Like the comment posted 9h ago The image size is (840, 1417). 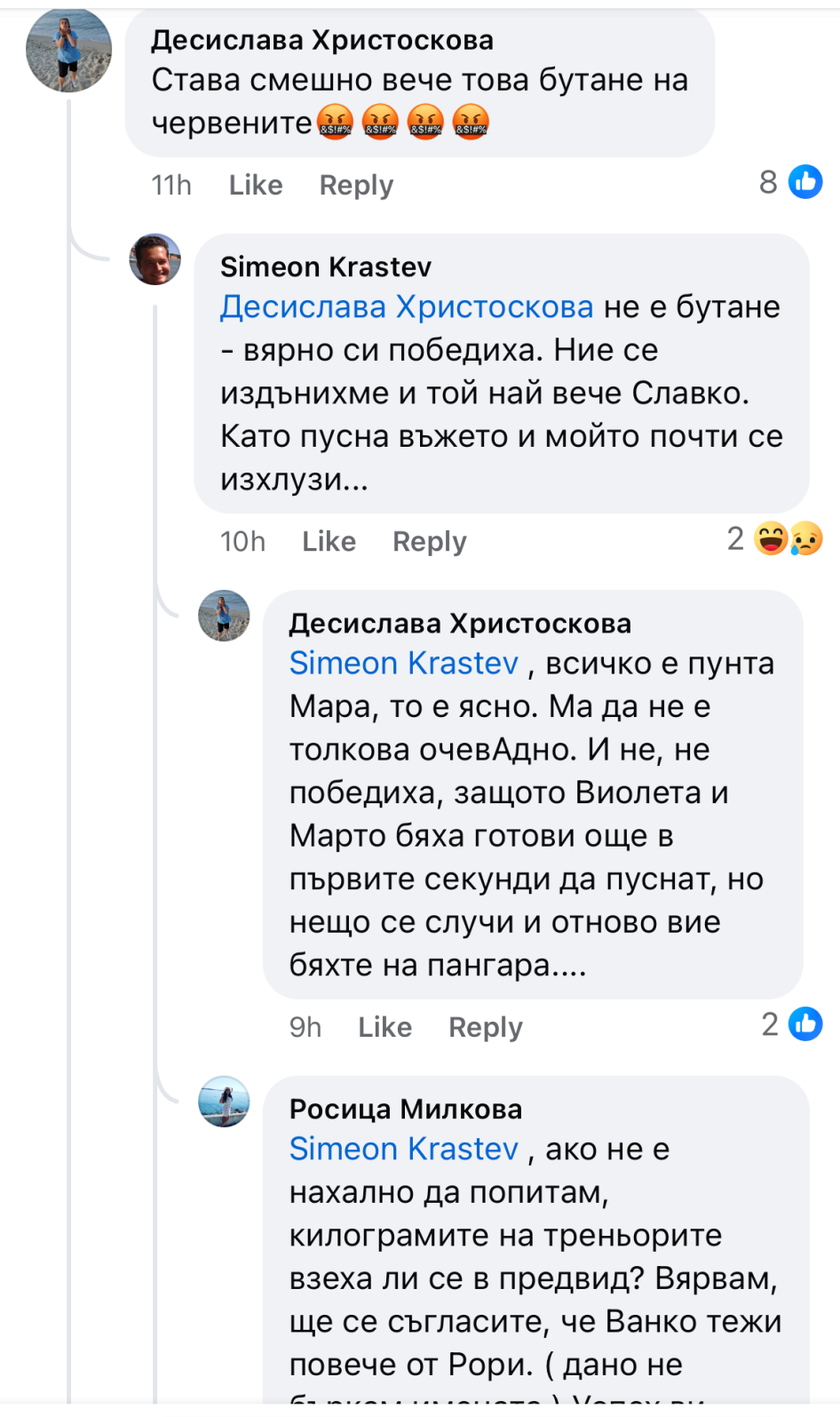[384, 1027]
